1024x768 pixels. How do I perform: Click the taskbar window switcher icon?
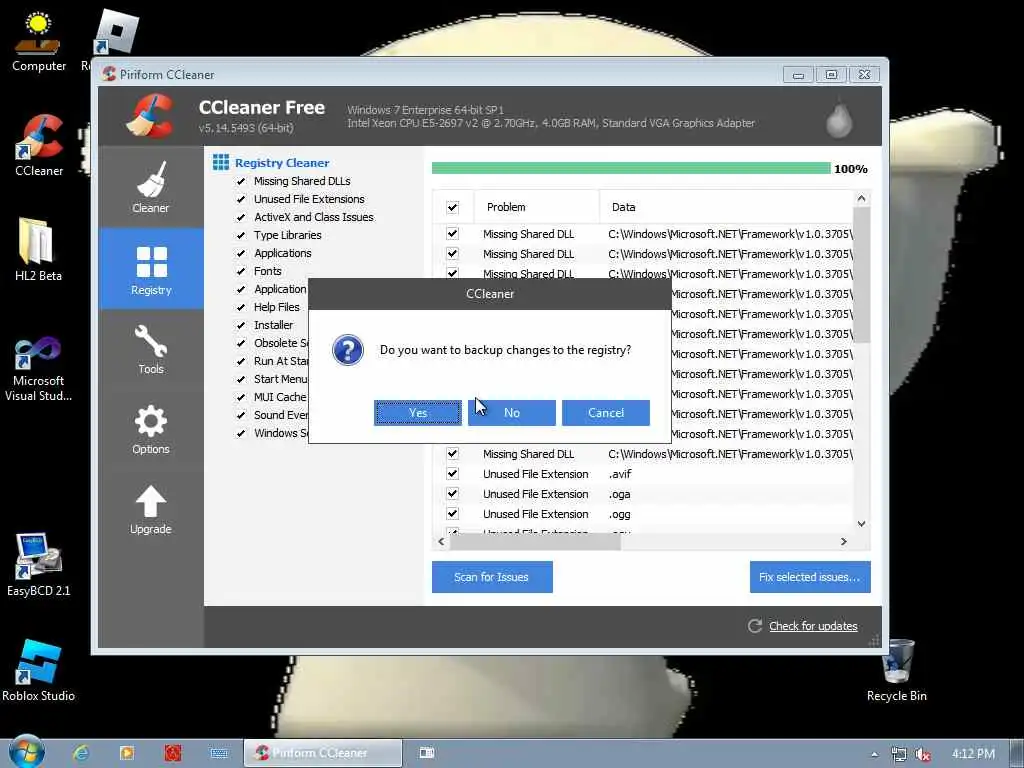[x=426, y=753]
